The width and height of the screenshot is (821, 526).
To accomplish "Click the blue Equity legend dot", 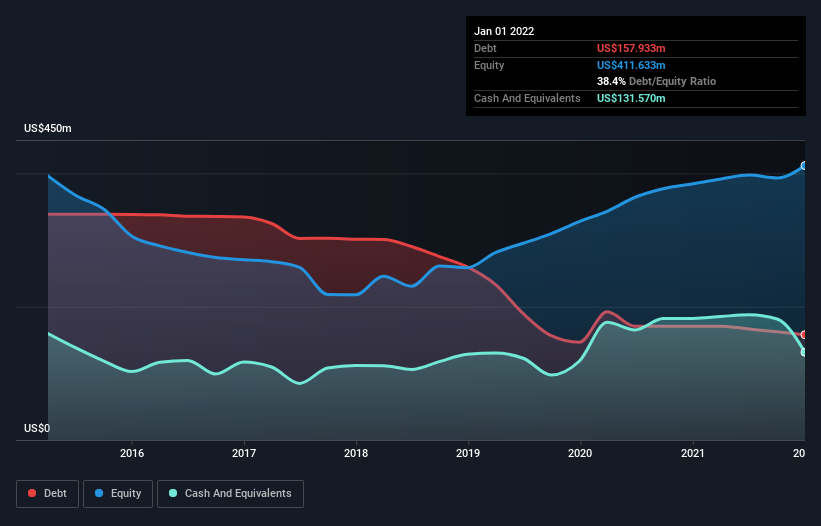I will 99,493.
